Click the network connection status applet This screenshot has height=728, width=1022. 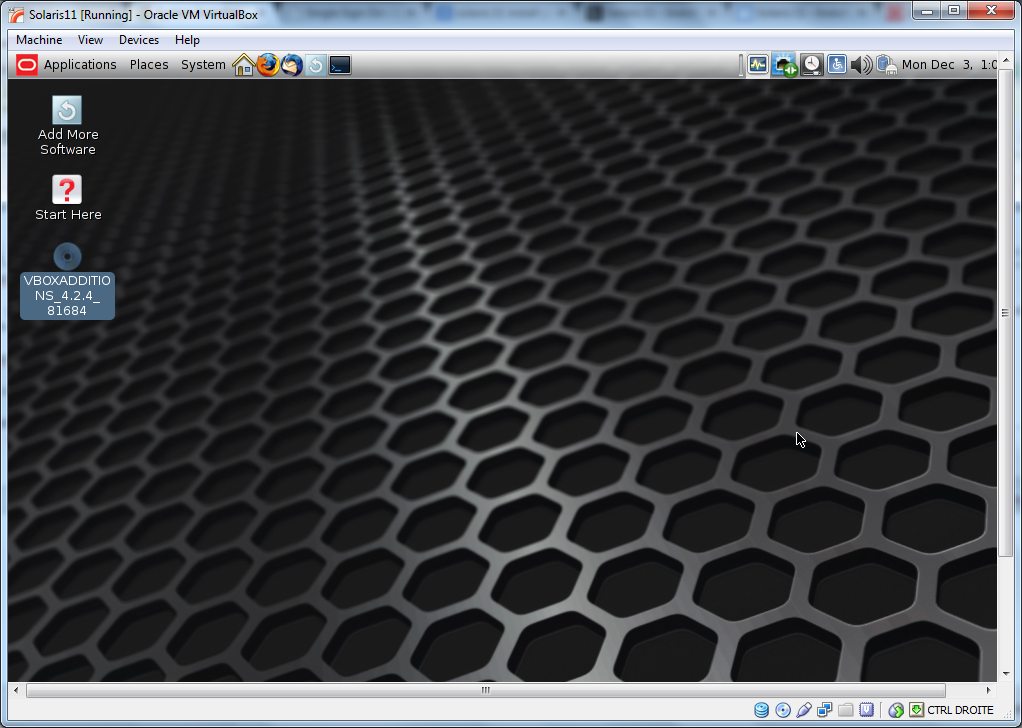(x=784, y=65)
